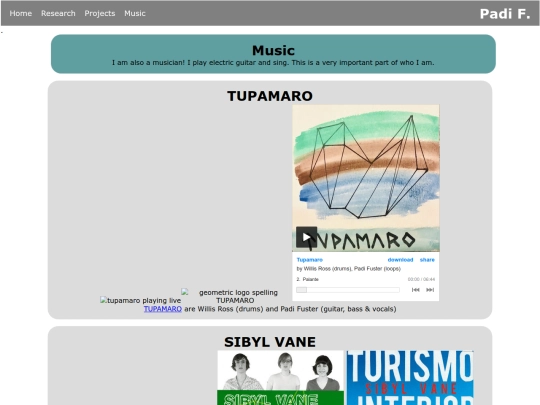540x405 pixels.
Task: Click the Music page heading
Action: 273,51
